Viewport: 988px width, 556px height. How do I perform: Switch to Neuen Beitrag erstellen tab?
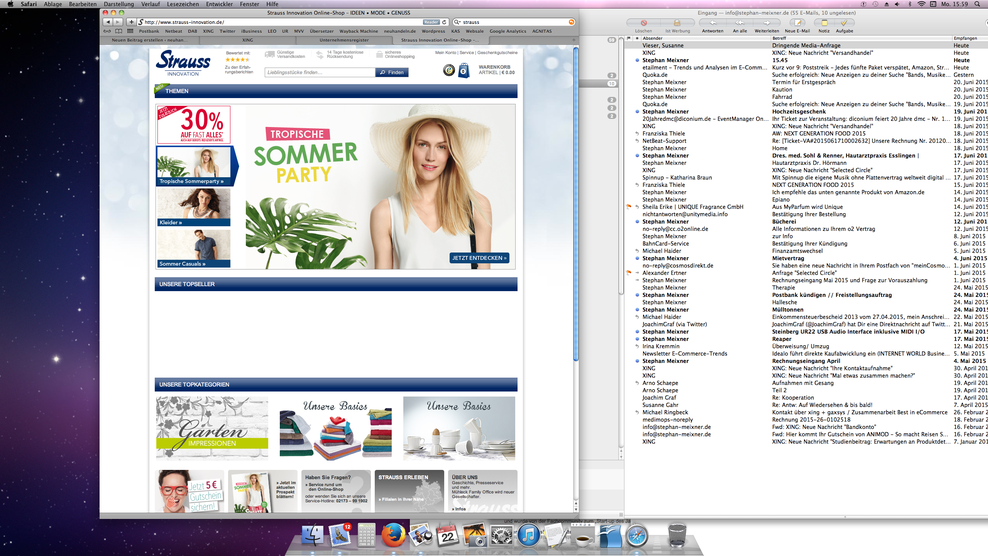click(149, 40)
